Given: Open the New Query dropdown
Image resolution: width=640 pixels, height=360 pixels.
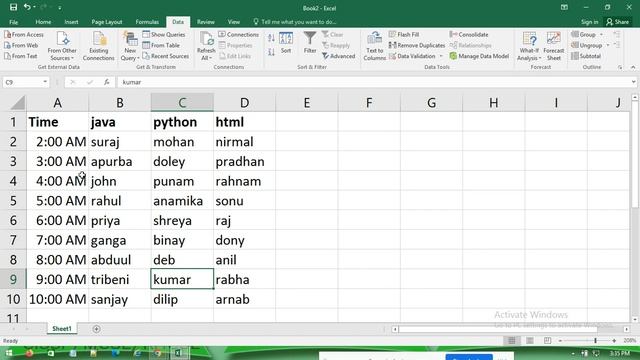Looking at the screenshot, I should click(x=130, y=46).
